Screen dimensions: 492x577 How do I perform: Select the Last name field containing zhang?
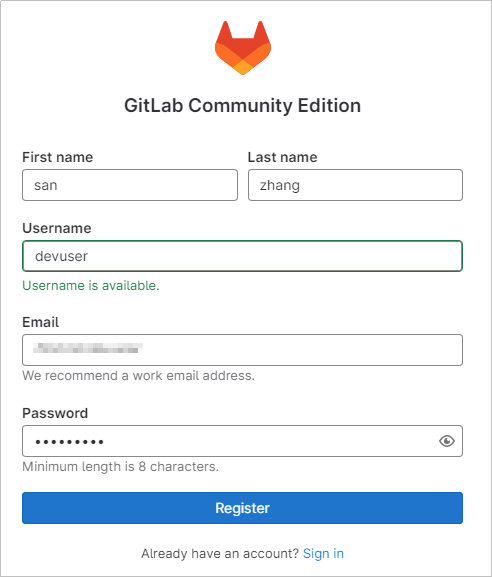click(355, 185)
